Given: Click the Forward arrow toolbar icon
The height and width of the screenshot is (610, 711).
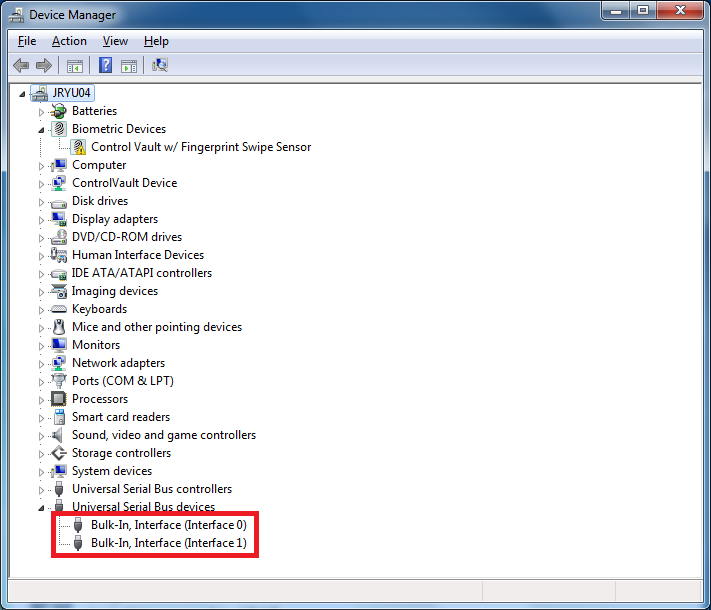Looking at the screenshot, I should tap(44, 65).
